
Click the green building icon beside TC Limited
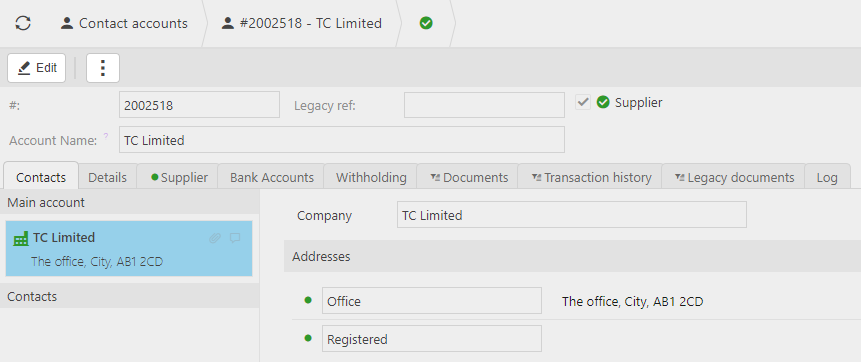[21, 238]
